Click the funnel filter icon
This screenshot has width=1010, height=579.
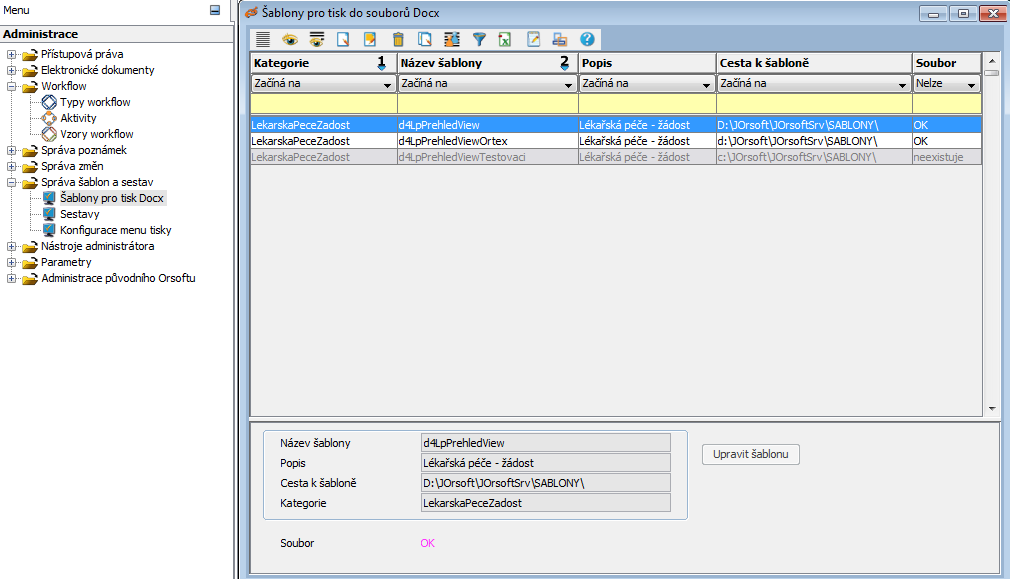tap(479, 39)
